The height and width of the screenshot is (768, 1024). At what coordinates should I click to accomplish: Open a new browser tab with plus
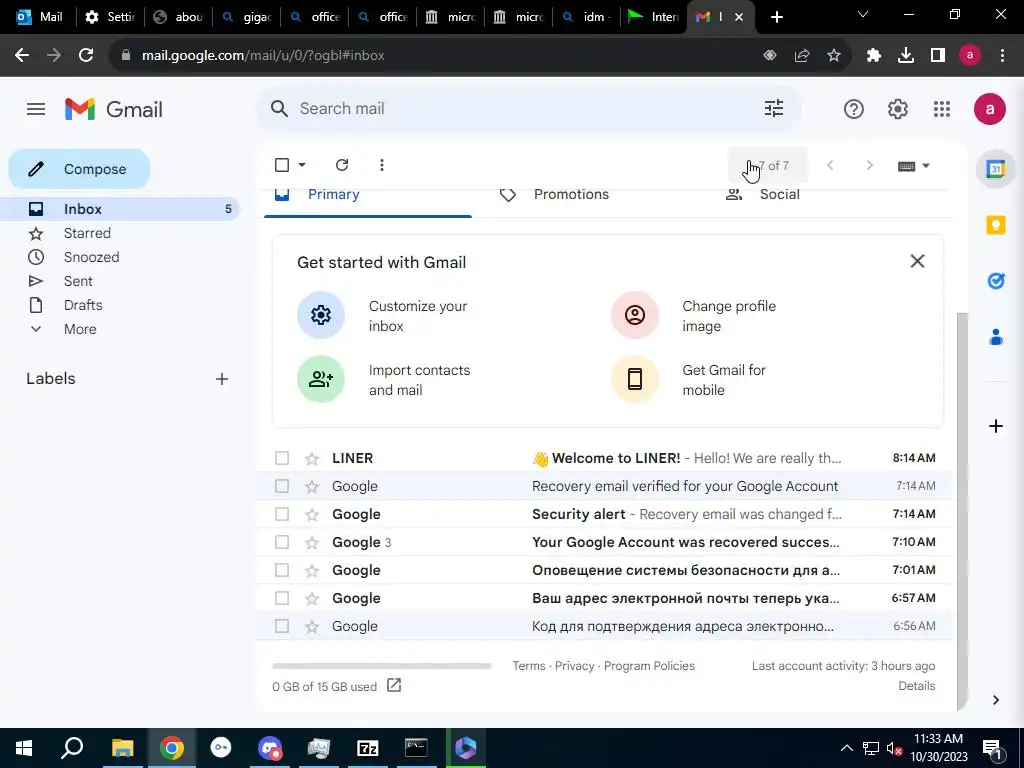[x=776, y=17]
